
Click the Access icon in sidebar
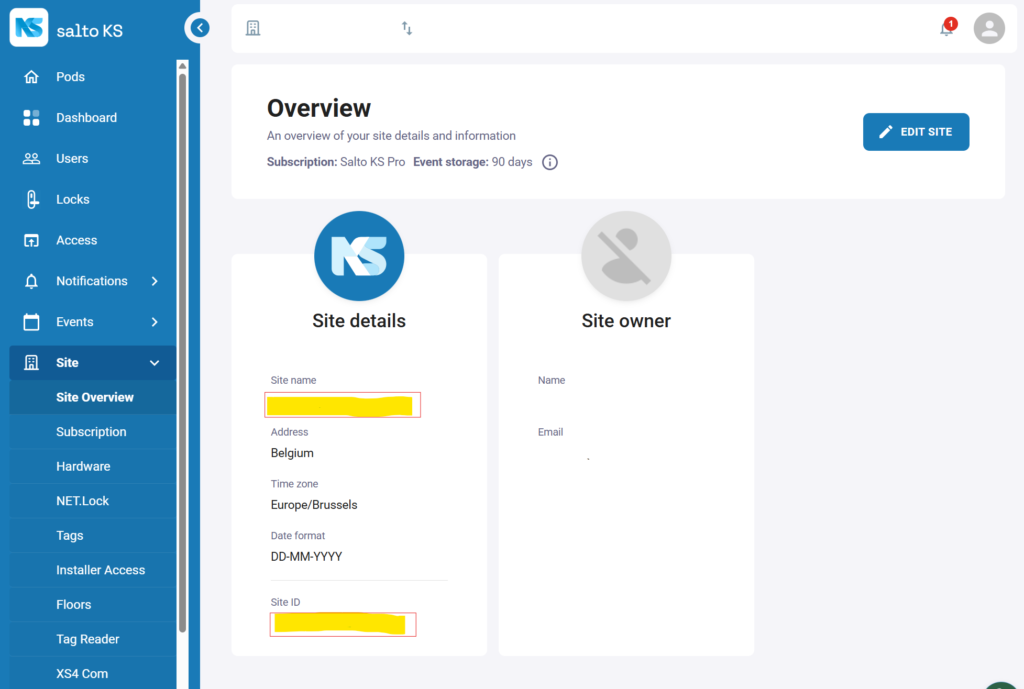[31, 241]
